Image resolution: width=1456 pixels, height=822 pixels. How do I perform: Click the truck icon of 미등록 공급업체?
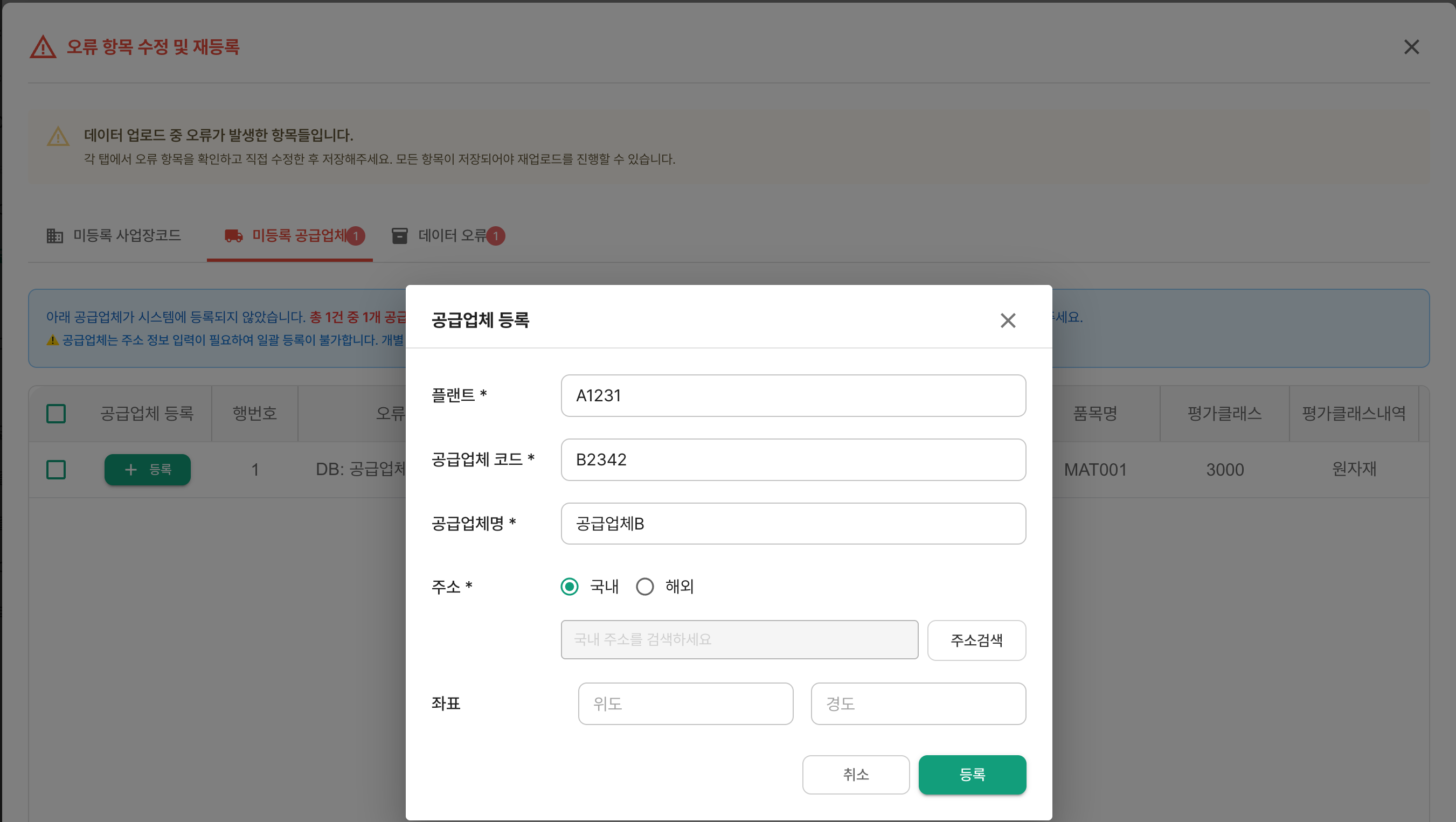tap(233, 235)
